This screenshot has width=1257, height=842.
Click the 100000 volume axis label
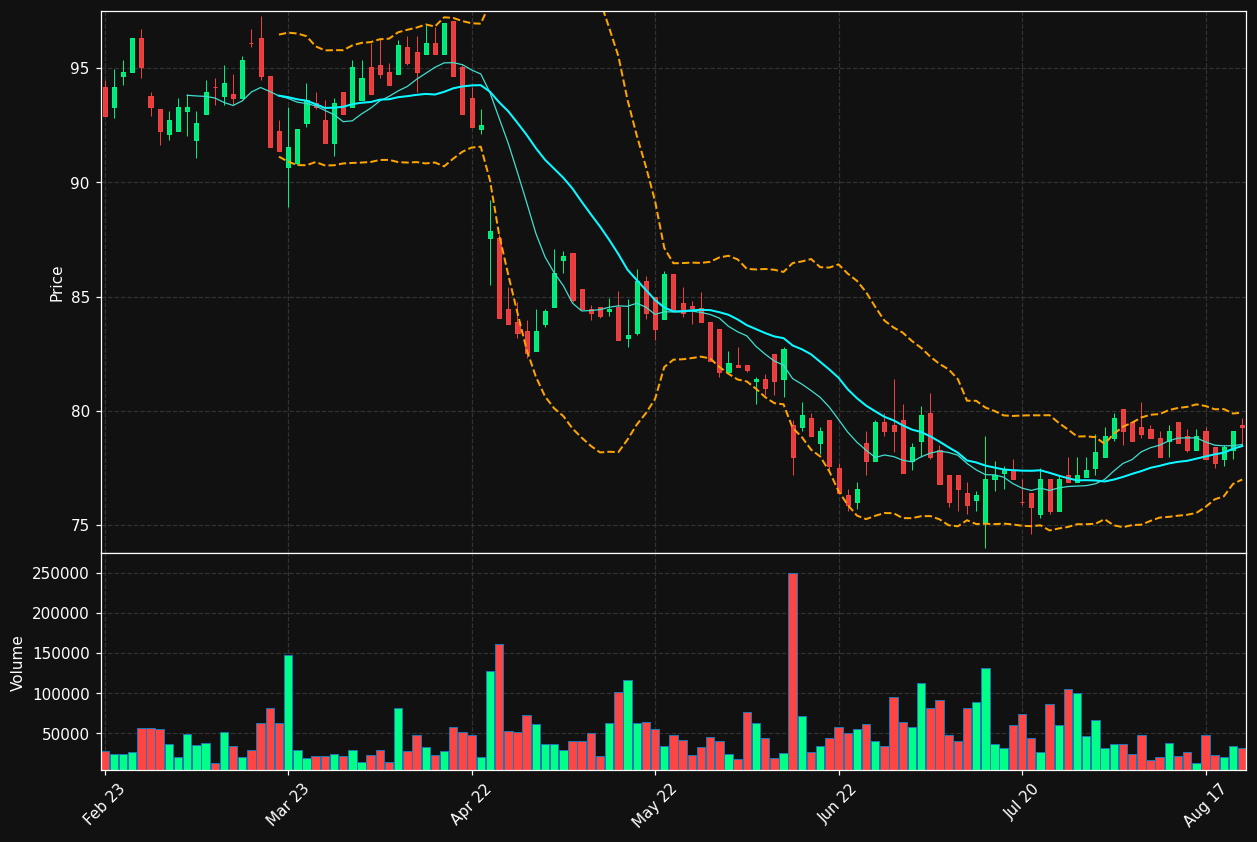62,694
